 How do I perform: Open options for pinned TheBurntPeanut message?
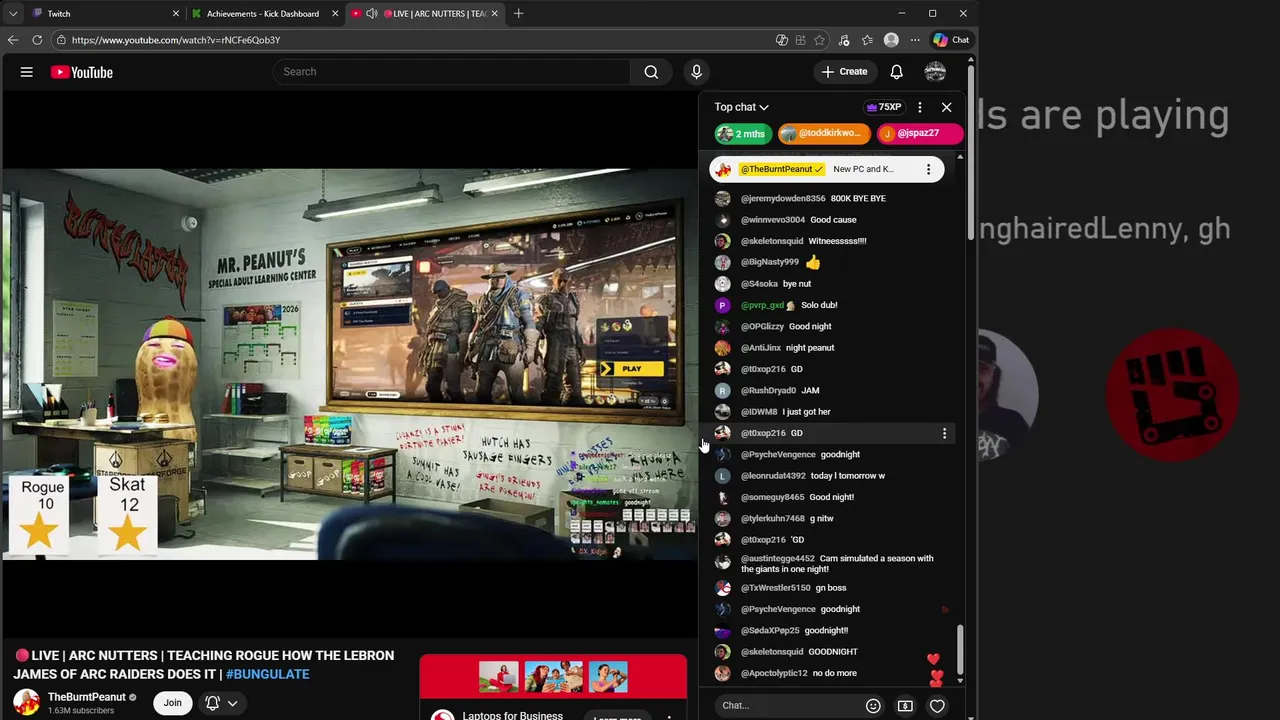point(928,169)
